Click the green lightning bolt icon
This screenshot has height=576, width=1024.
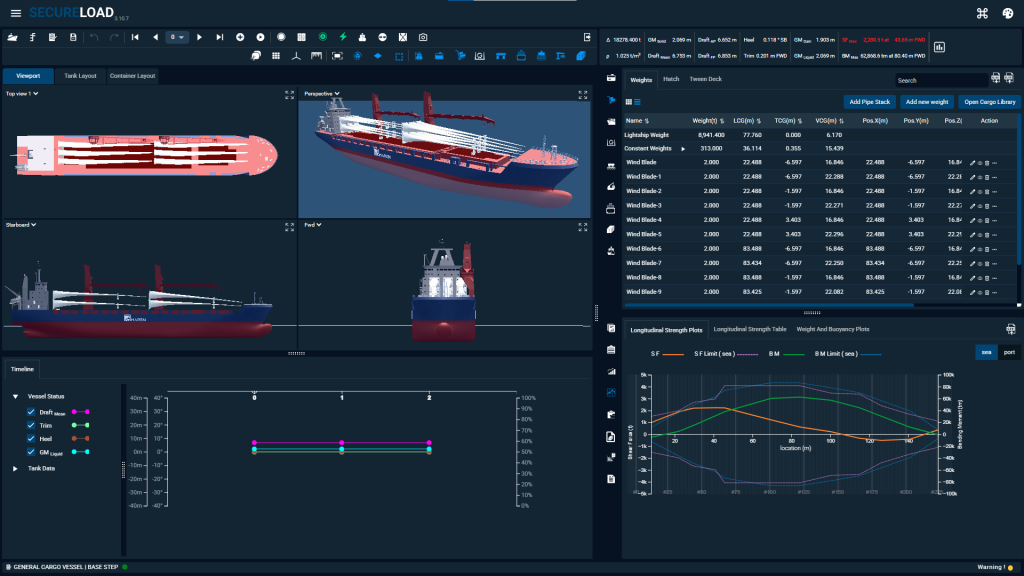(x=342, y=37)
